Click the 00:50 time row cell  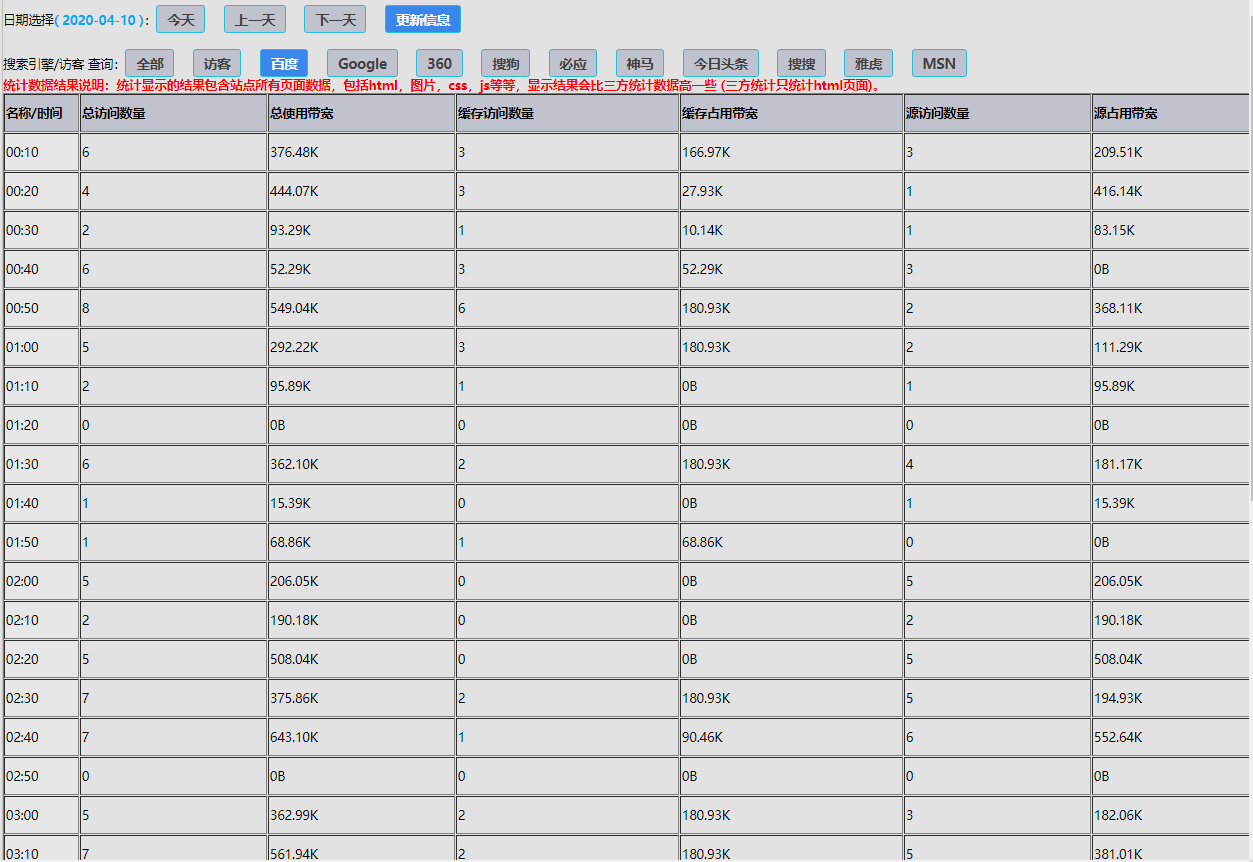coord(23,308)
